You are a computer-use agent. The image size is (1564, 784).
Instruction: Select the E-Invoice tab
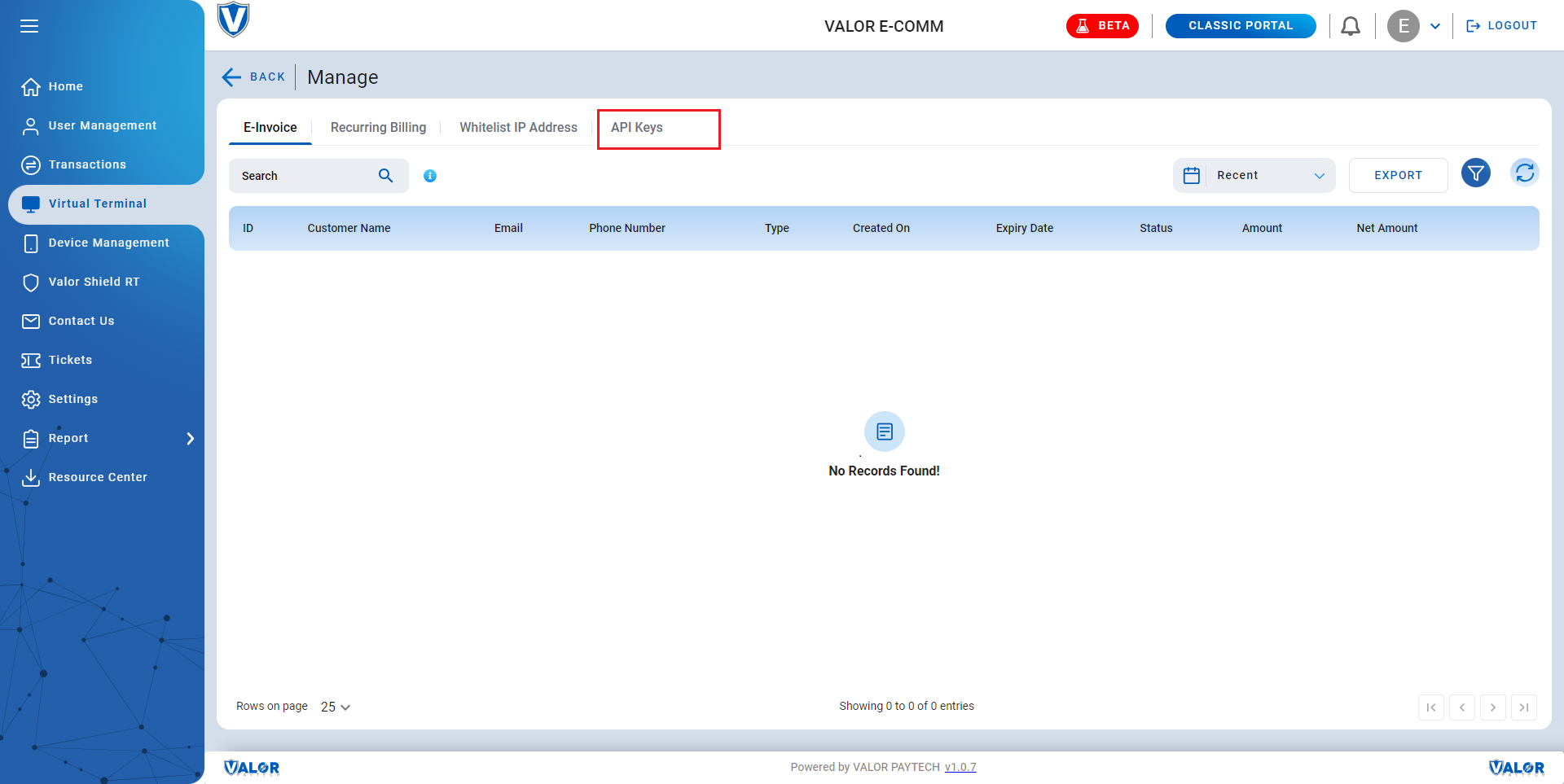pos(270,128)
